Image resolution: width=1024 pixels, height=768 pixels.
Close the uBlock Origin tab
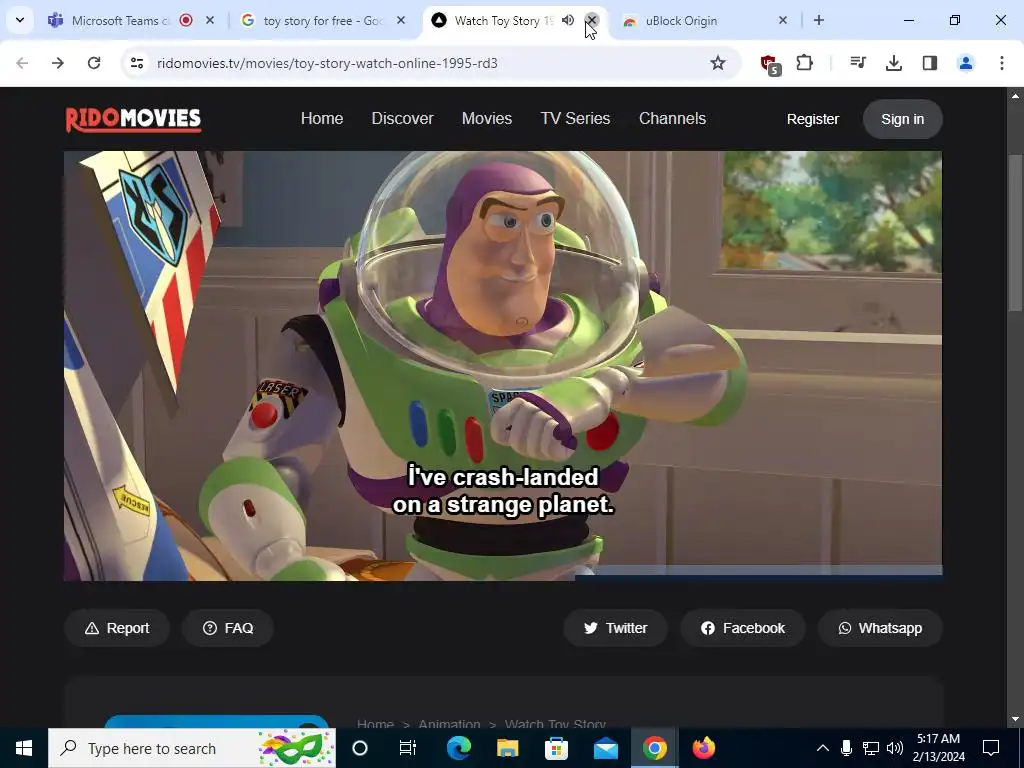click(x=783, y=20)
